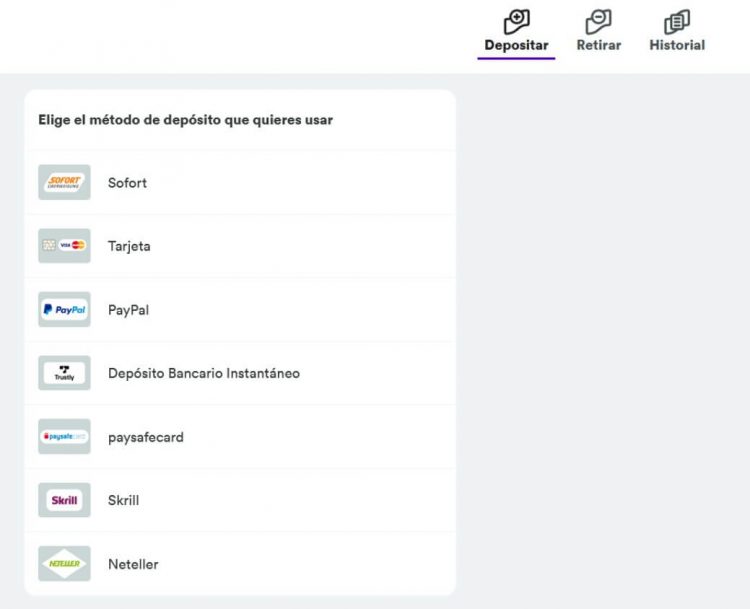The image size is (750, 609).
Task: Choose Depósito Bancario Instantáneo option
Action: [x=204, y=373]
